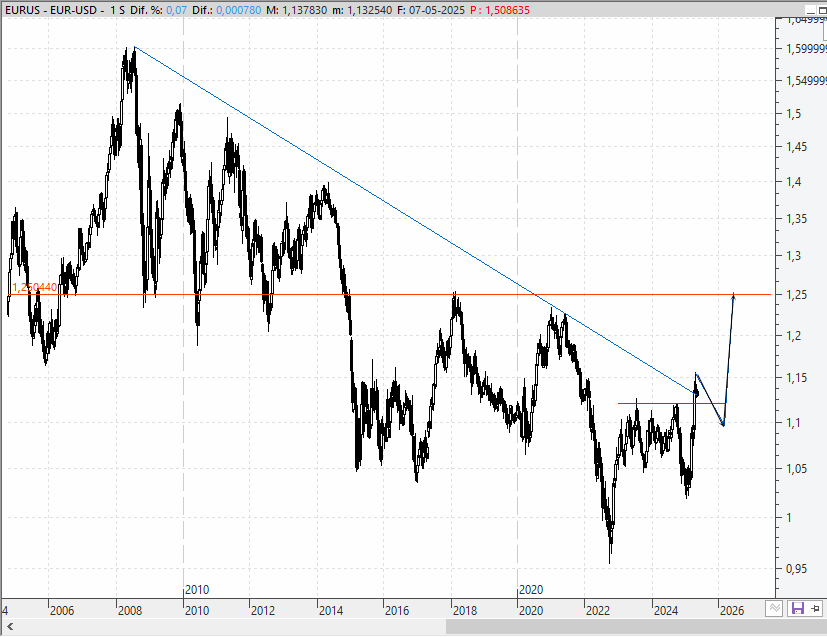This screenshot has width=827, height=637.
Task: Maximize the EURUS chart window
Action: pos(822,10)
